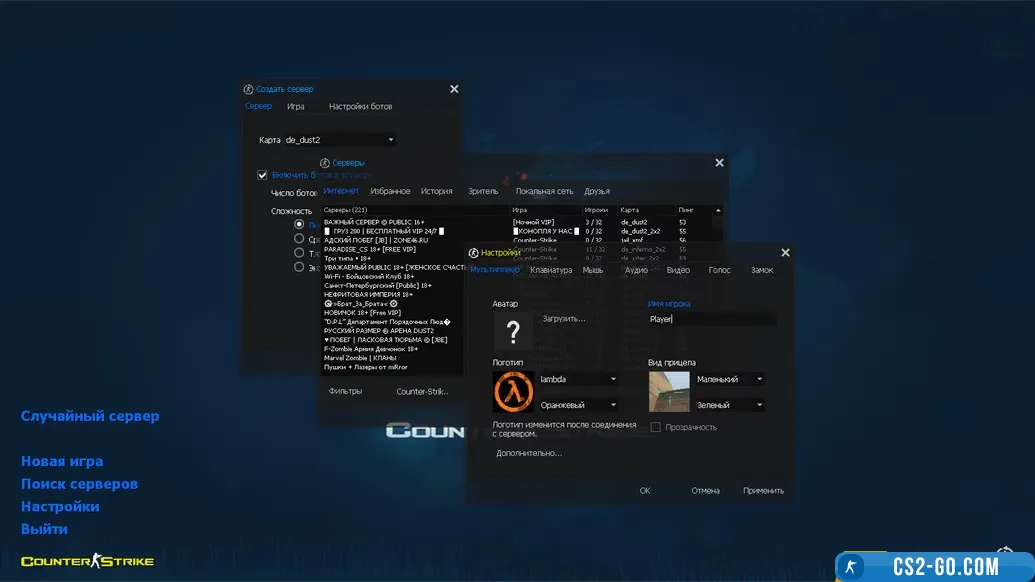Open the Карта de_dust2 map dropdown

[340, 140]
